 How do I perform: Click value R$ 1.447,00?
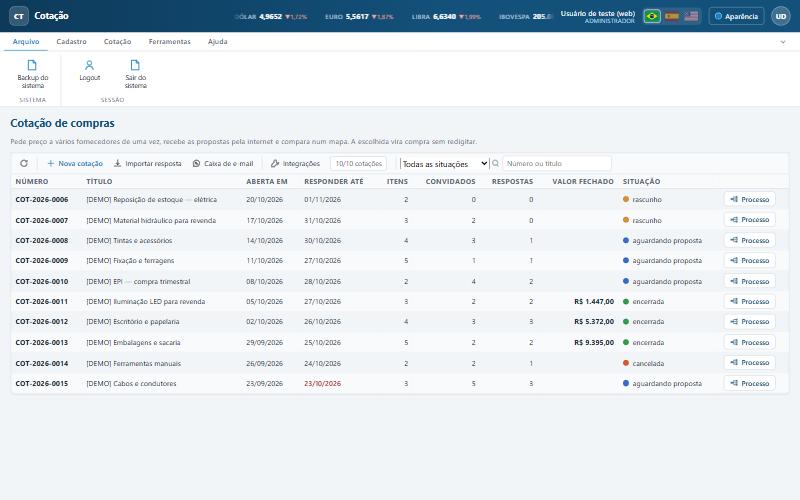click(x=594, y=302)
